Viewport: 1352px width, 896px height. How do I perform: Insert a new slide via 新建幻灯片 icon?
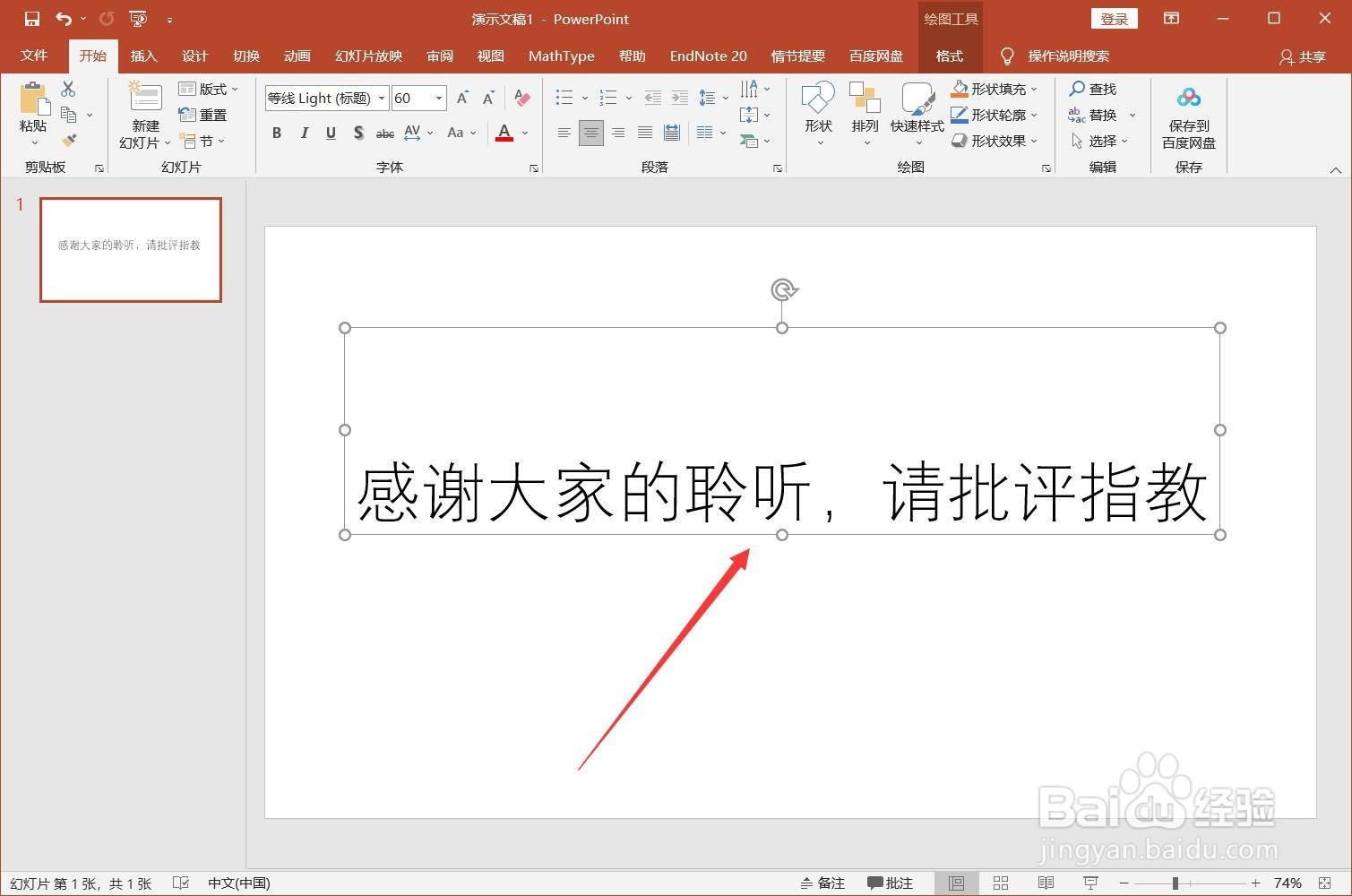pos(145,98)
